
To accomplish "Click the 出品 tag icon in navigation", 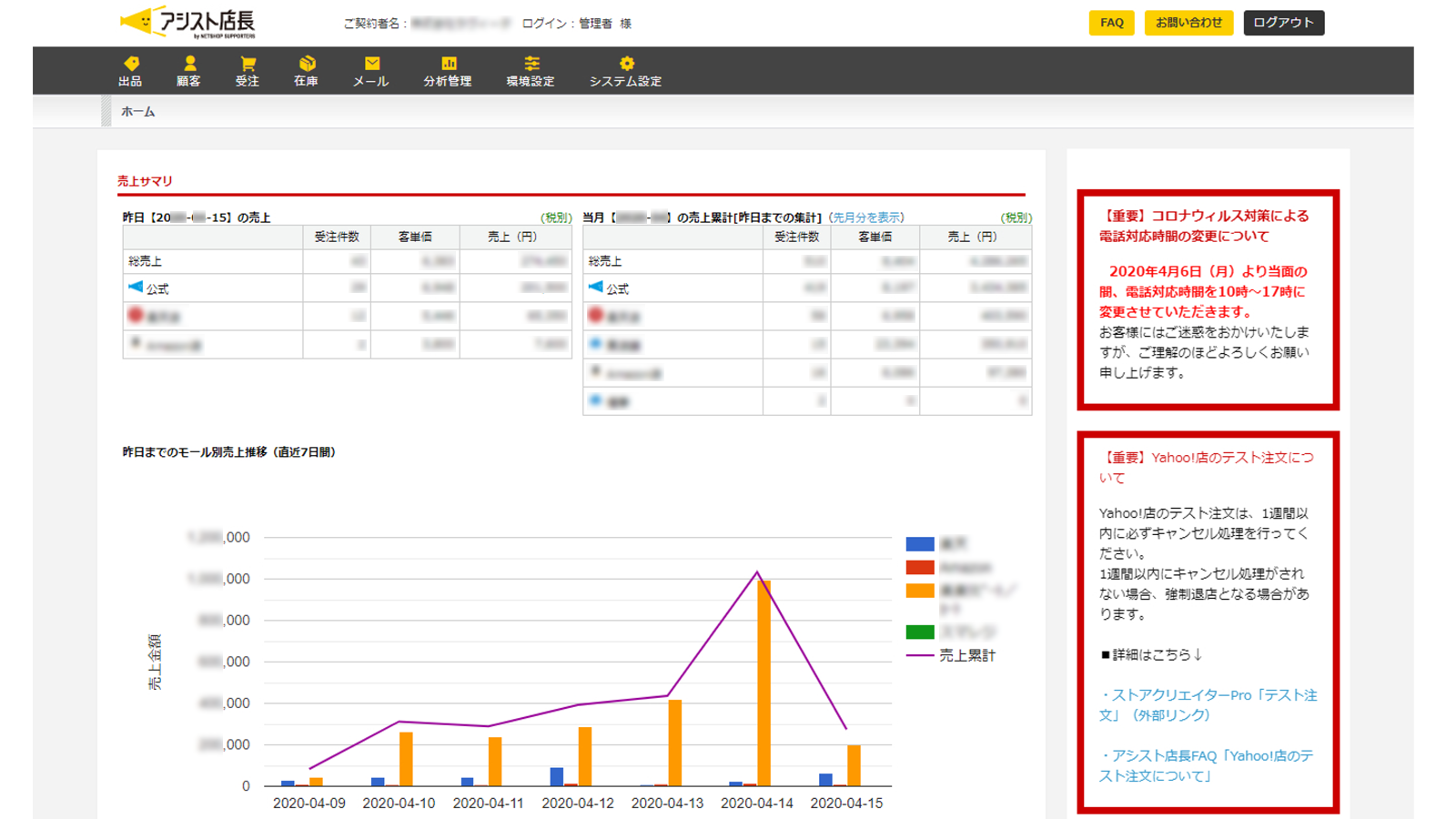I will point(130,64).
